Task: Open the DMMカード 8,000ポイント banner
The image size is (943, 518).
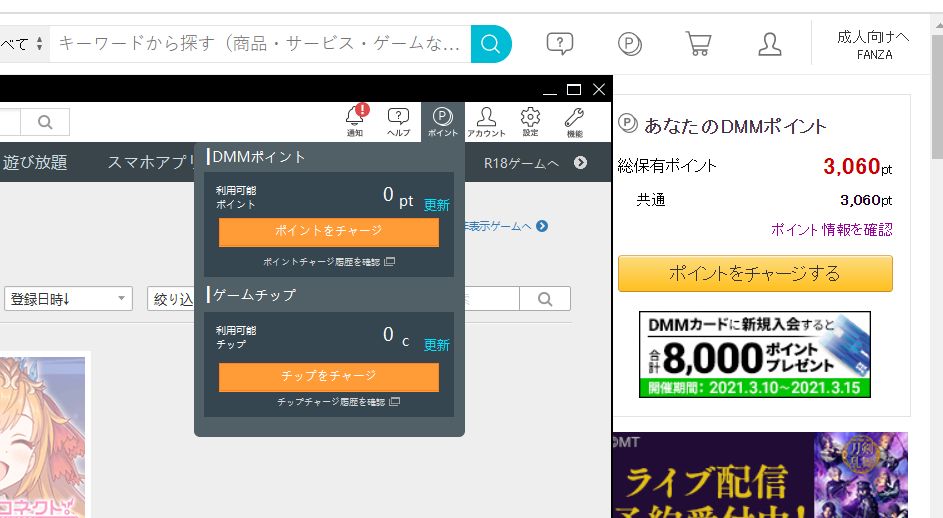Action: click(755, 354)
